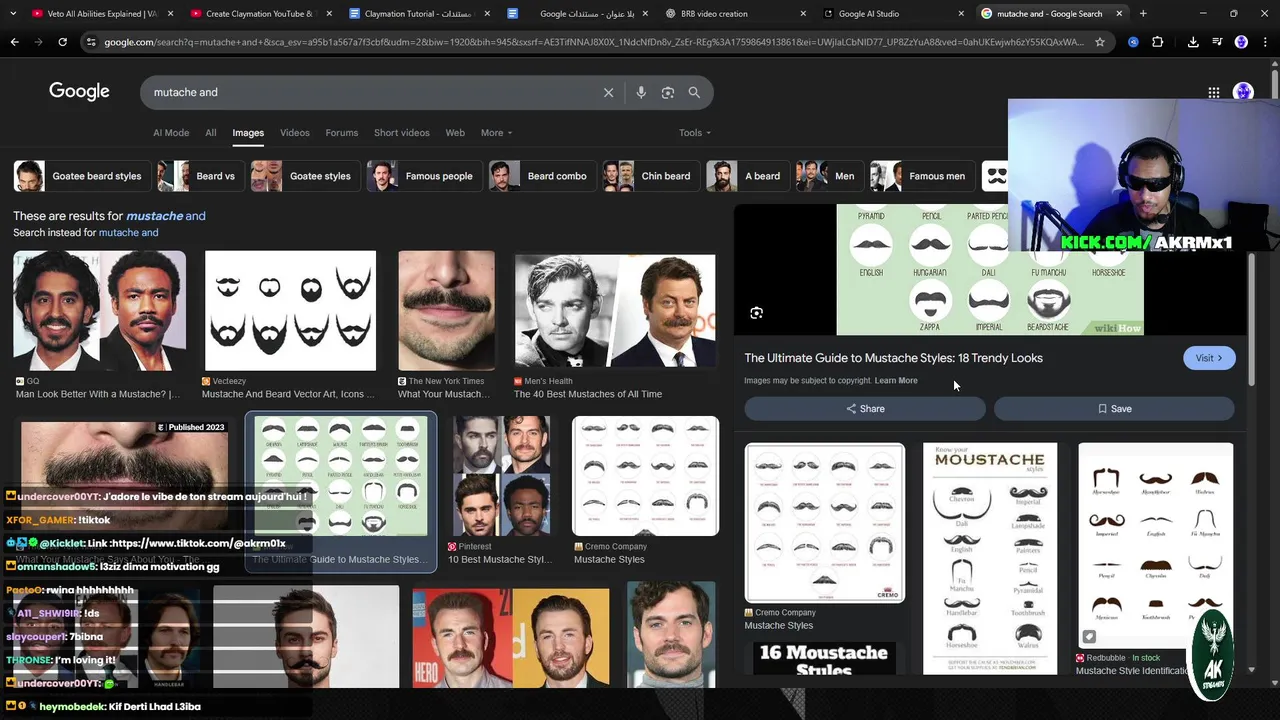Filter by Goatee beard styles chip
The height and width of the screenshot is (720, 1280).
tap(81, 176)
